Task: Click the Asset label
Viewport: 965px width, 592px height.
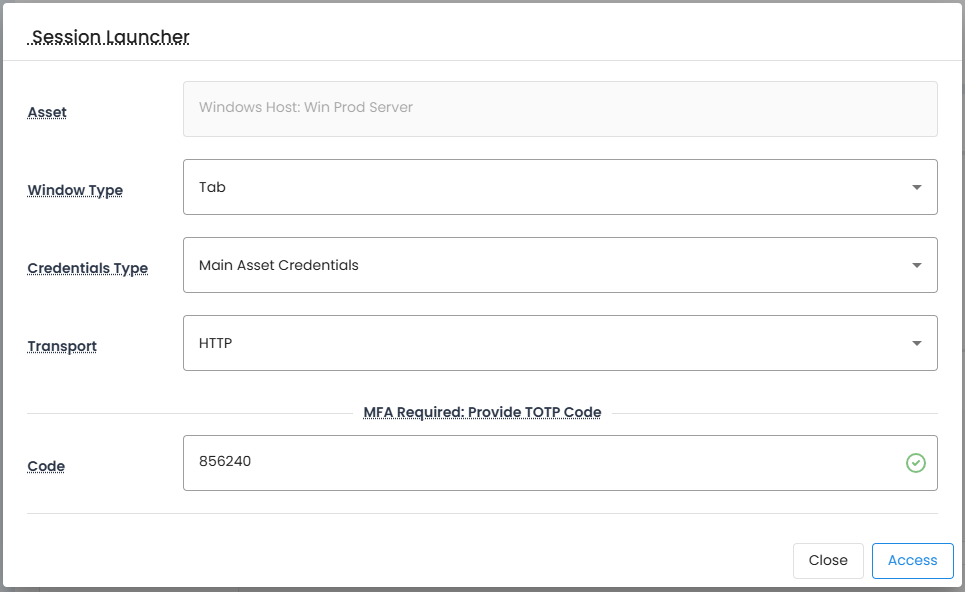Action: [47, 112]
